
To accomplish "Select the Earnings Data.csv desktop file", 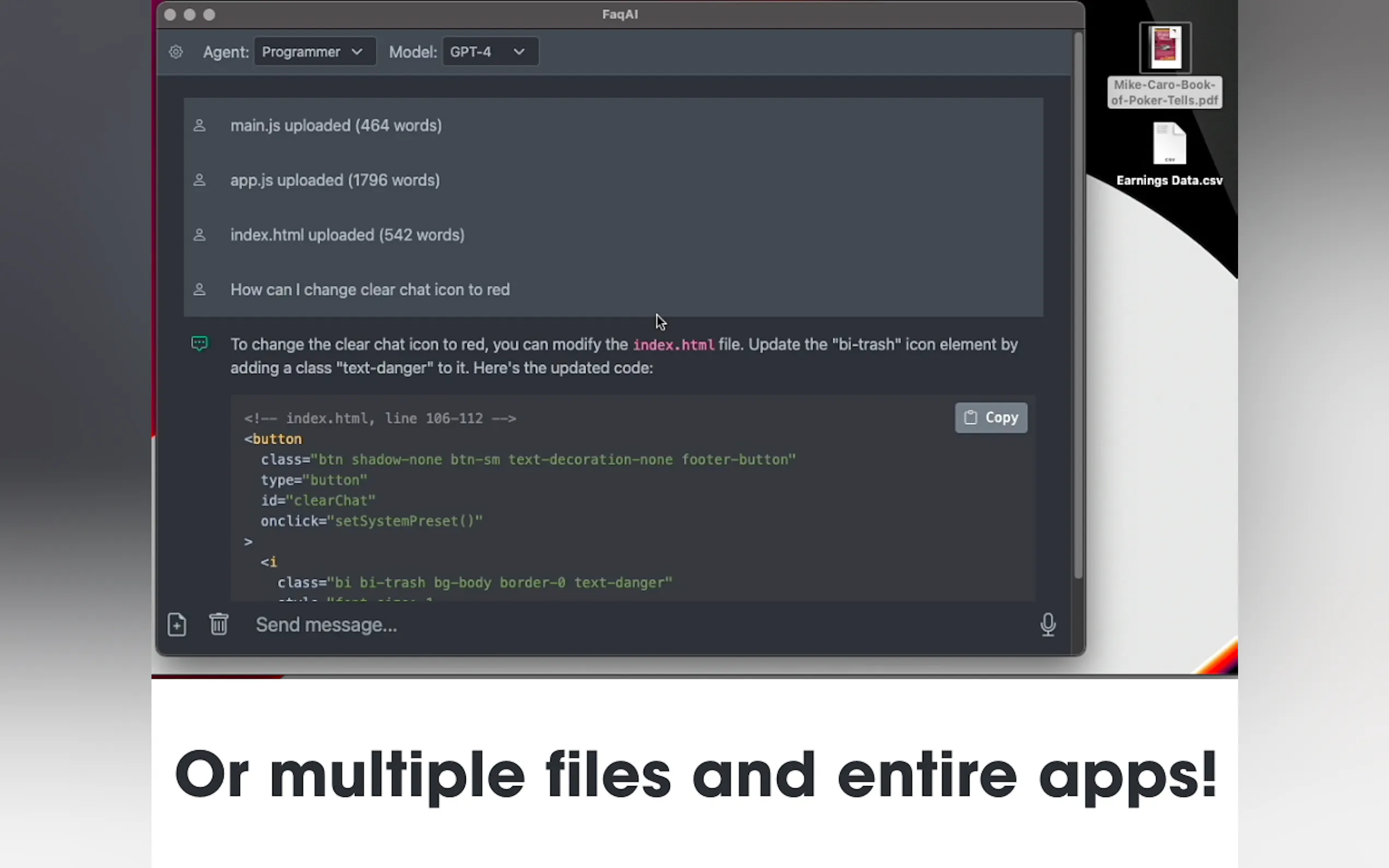I will pos(1169,145).
